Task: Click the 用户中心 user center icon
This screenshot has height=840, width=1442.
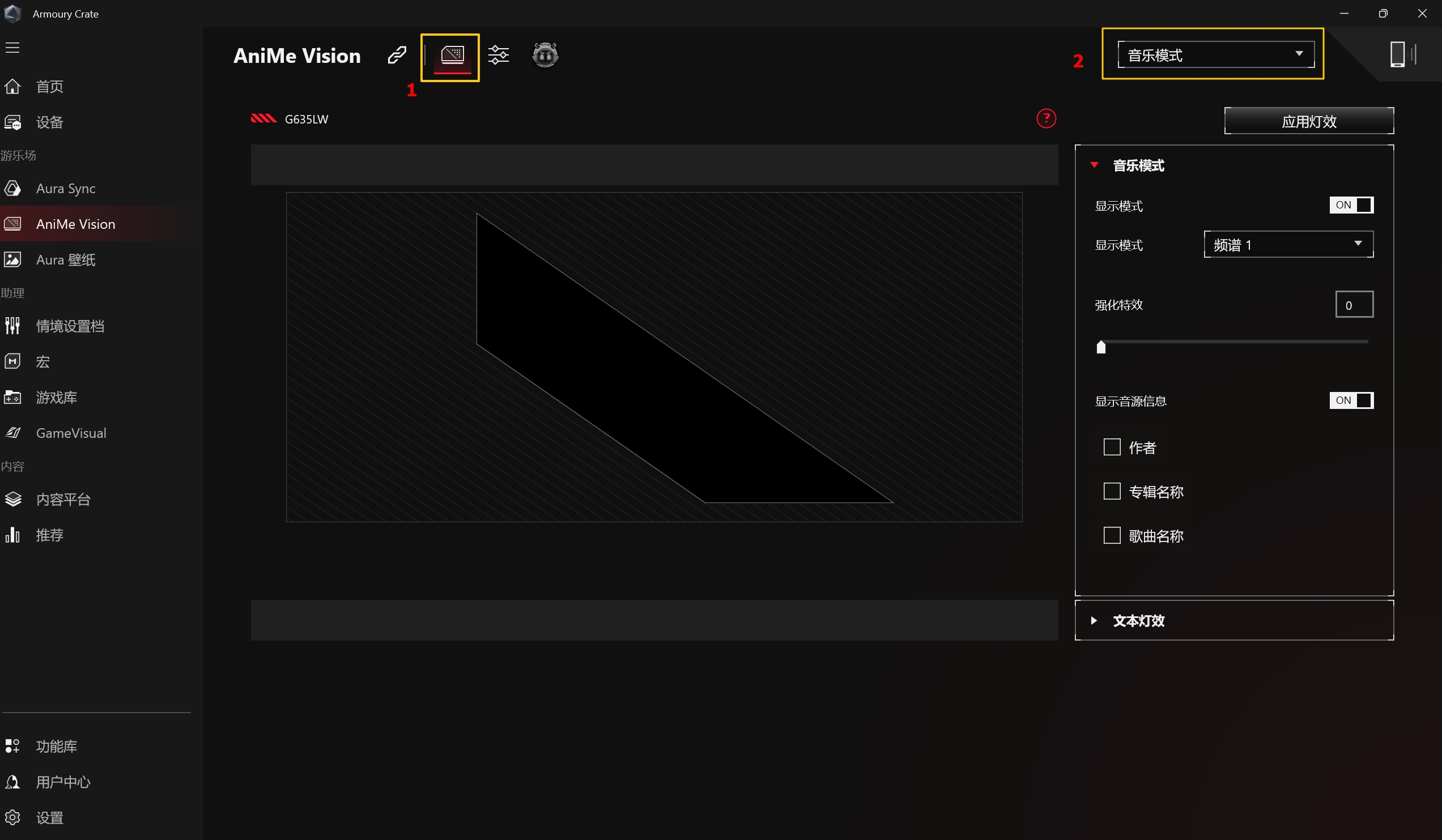Action: 12,782
